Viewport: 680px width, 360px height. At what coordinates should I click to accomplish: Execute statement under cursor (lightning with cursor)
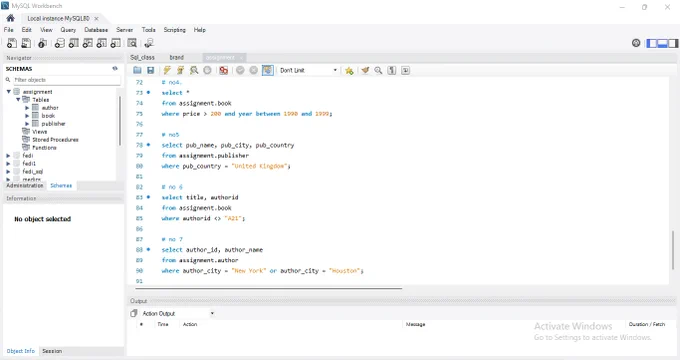[180, 70]
